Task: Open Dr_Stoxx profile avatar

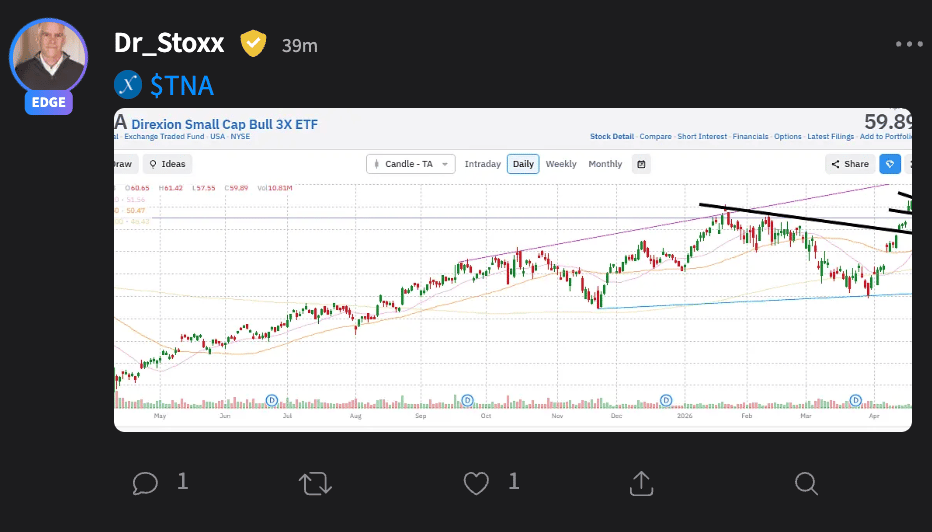Action: click(x=48, y=57)
